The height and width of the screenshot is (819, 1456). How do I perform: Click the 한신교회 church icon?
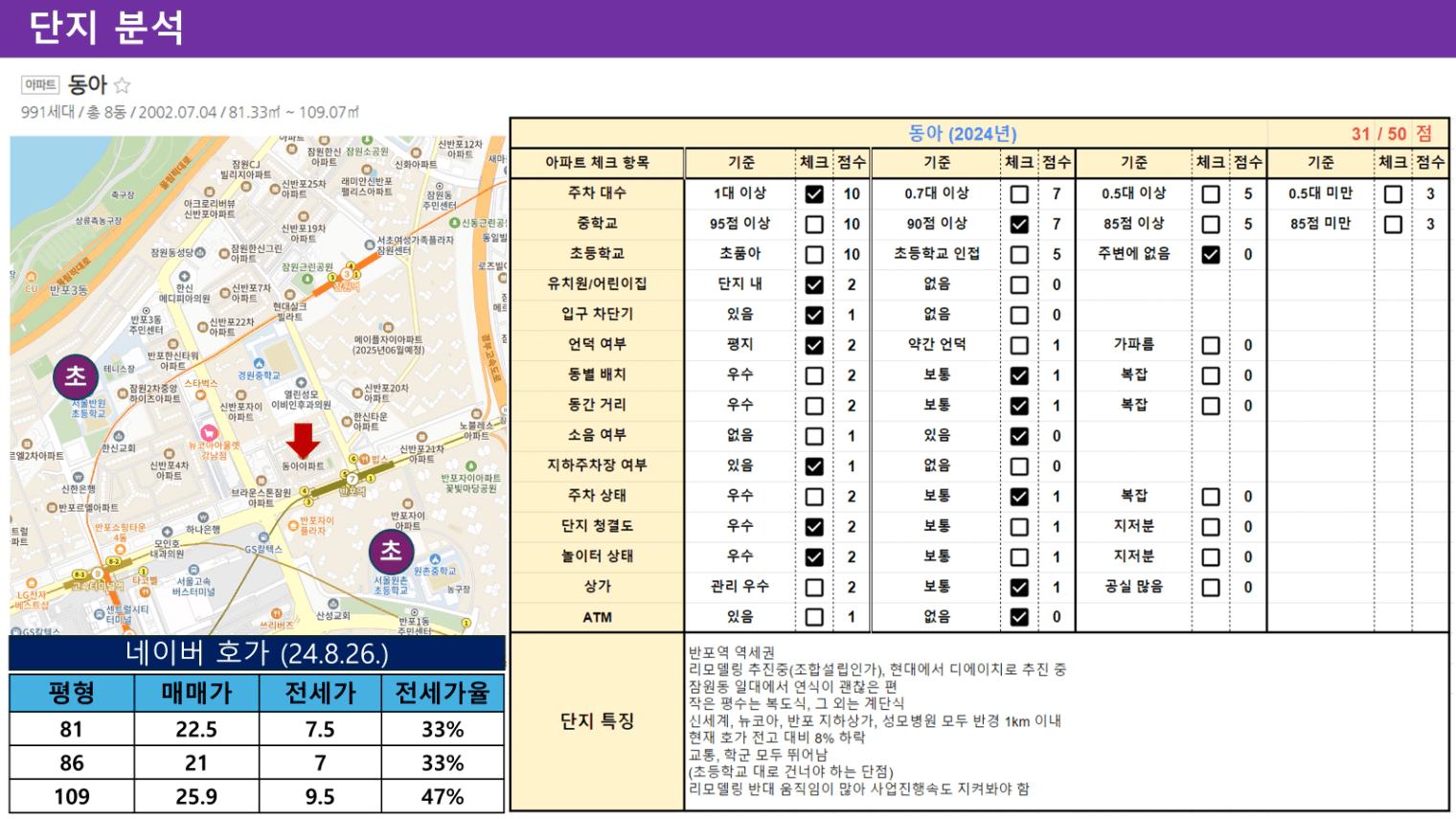[x=119, y=437]
